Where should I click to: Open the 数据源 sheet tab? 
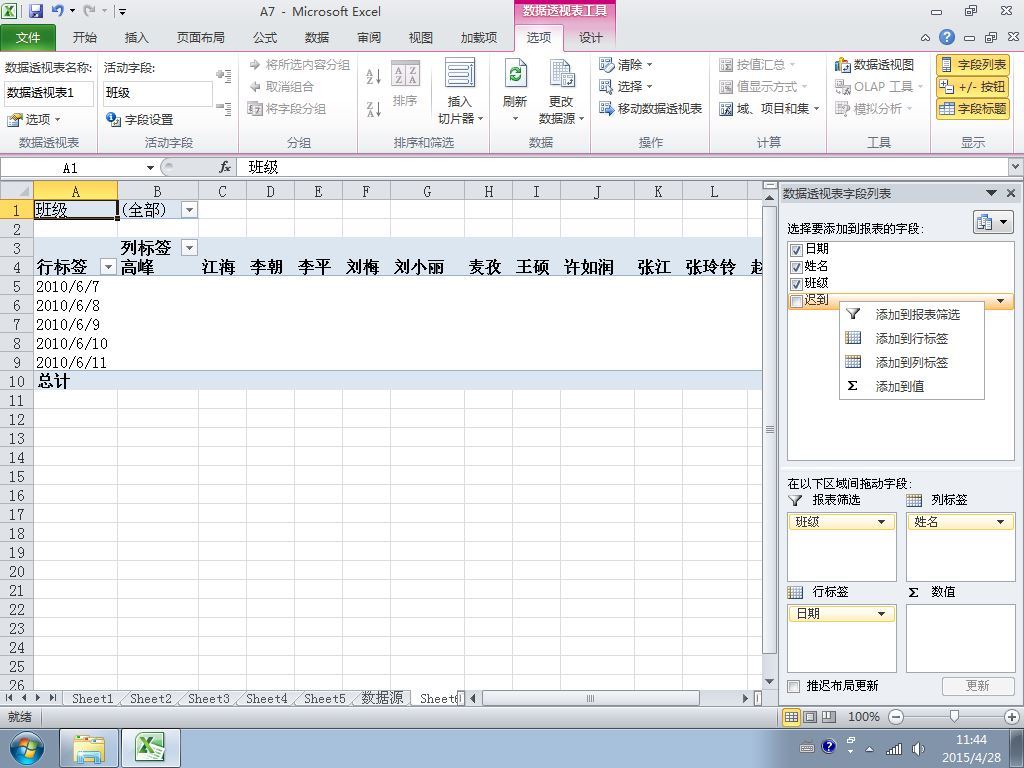tap(382, 698)
